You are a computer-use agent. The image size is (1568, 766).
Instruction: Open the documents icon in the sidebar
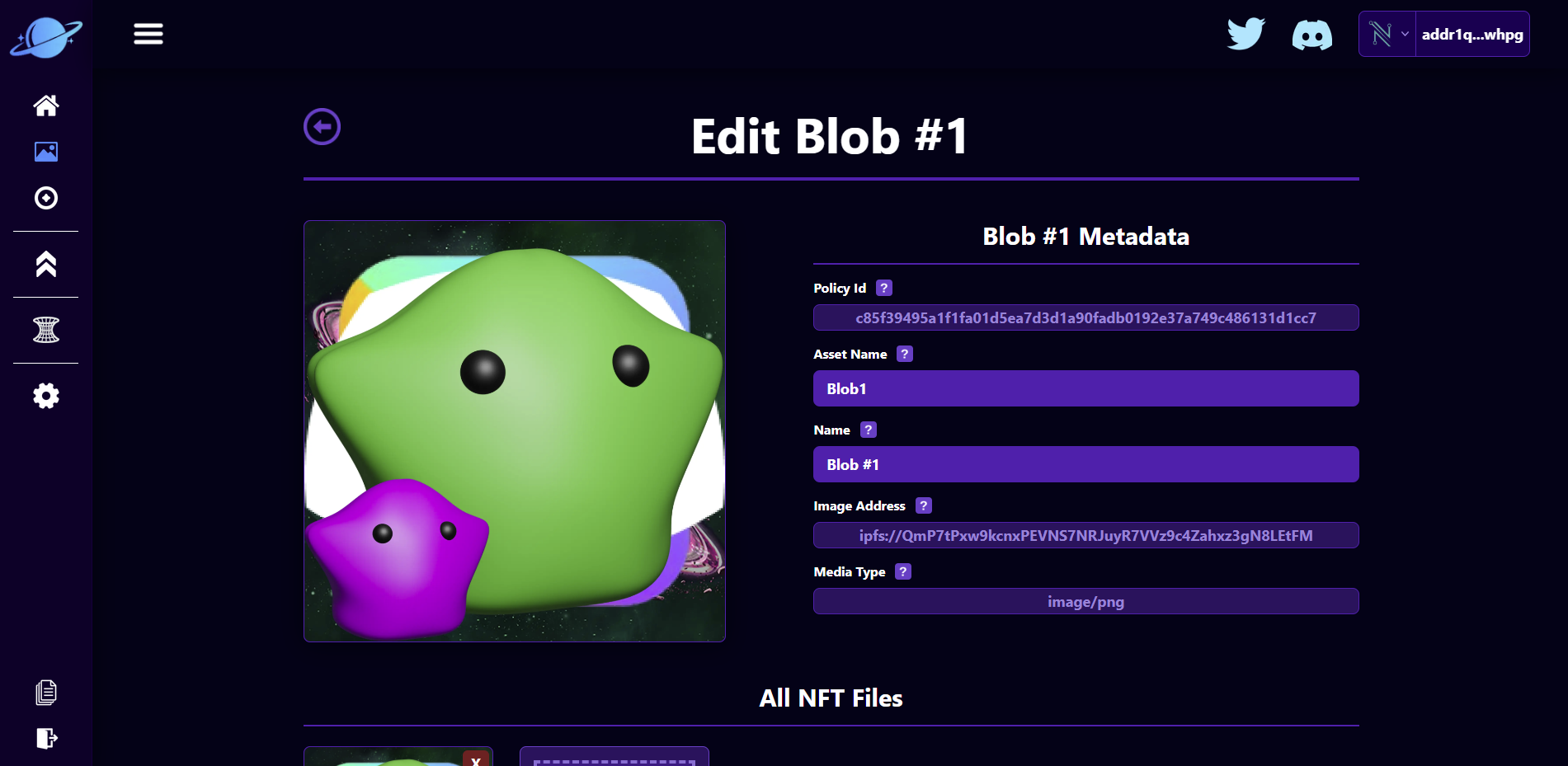point(46,693)
